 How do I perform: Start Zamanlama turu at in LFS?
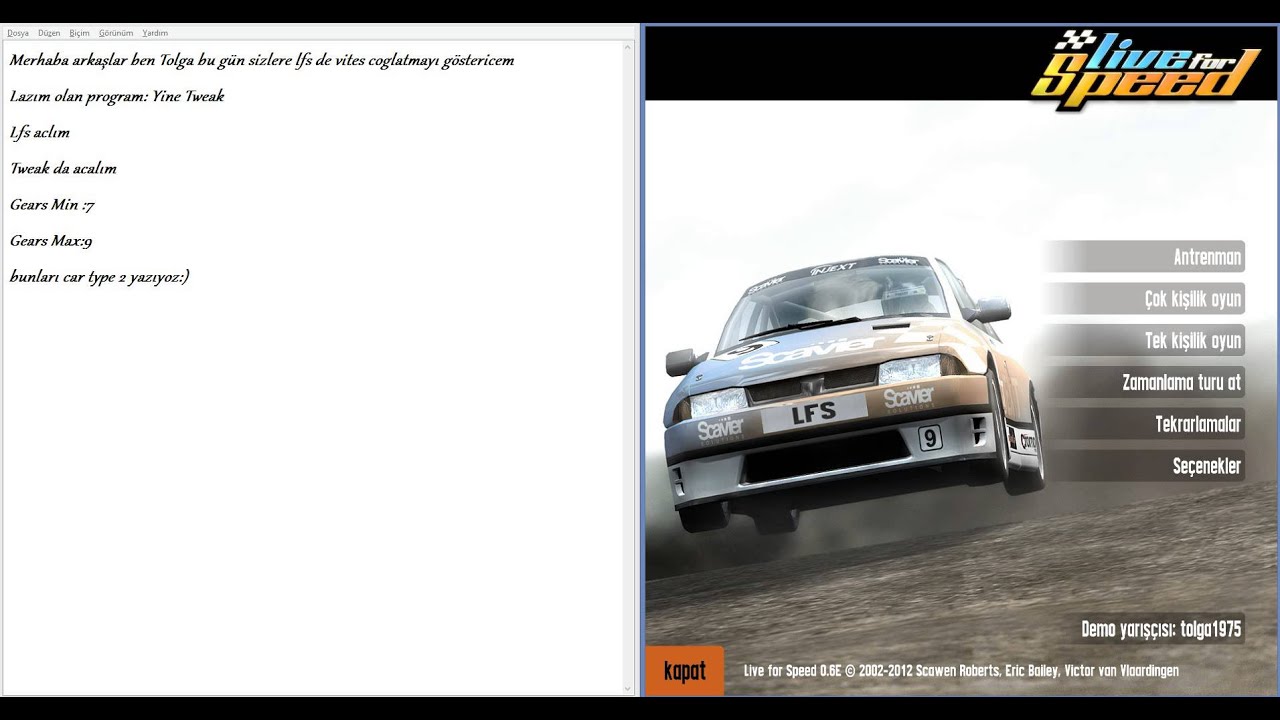click(x=1144, y=382)
